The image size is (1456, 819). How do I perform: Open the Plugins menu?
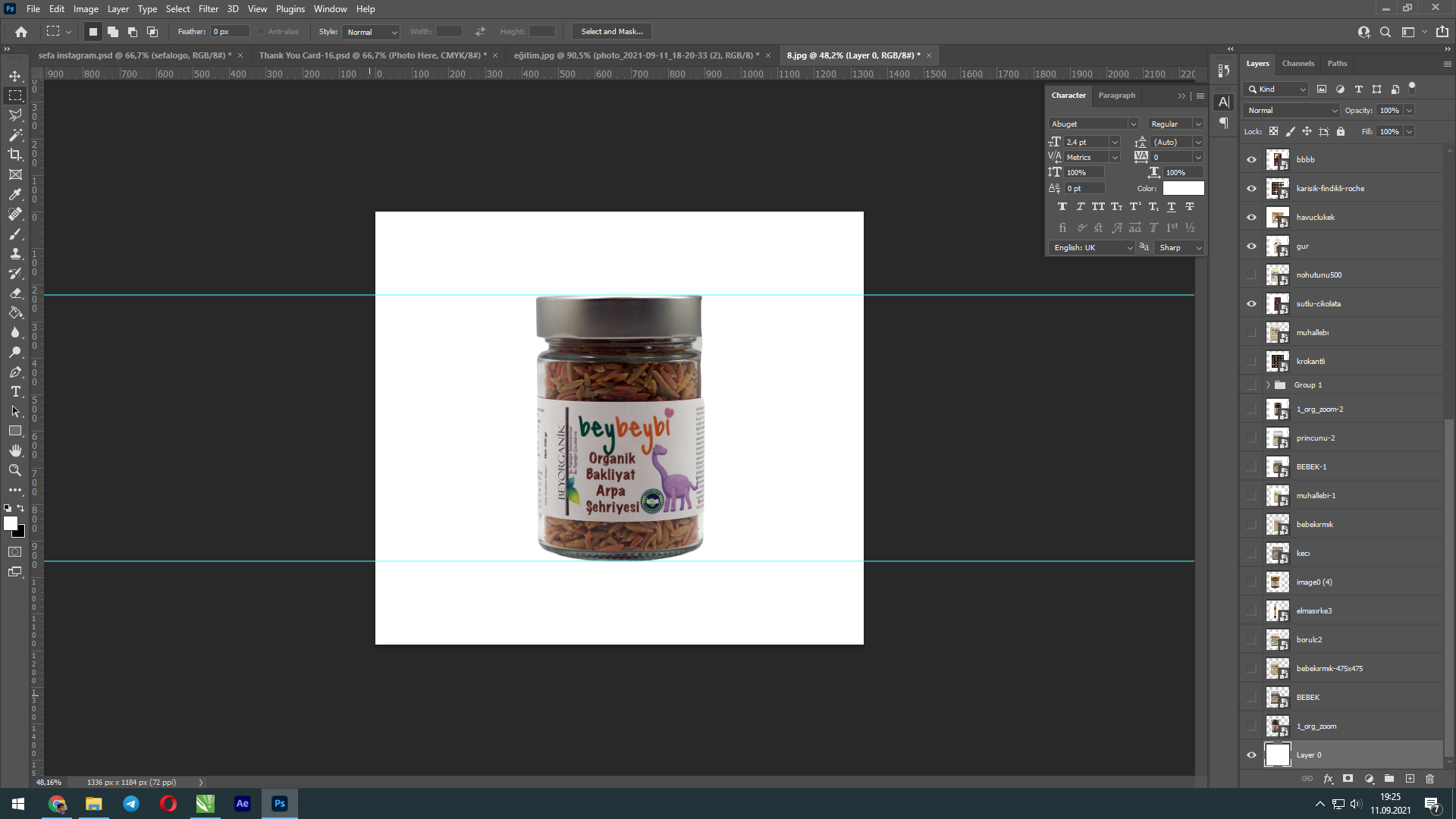coord(290,9)
